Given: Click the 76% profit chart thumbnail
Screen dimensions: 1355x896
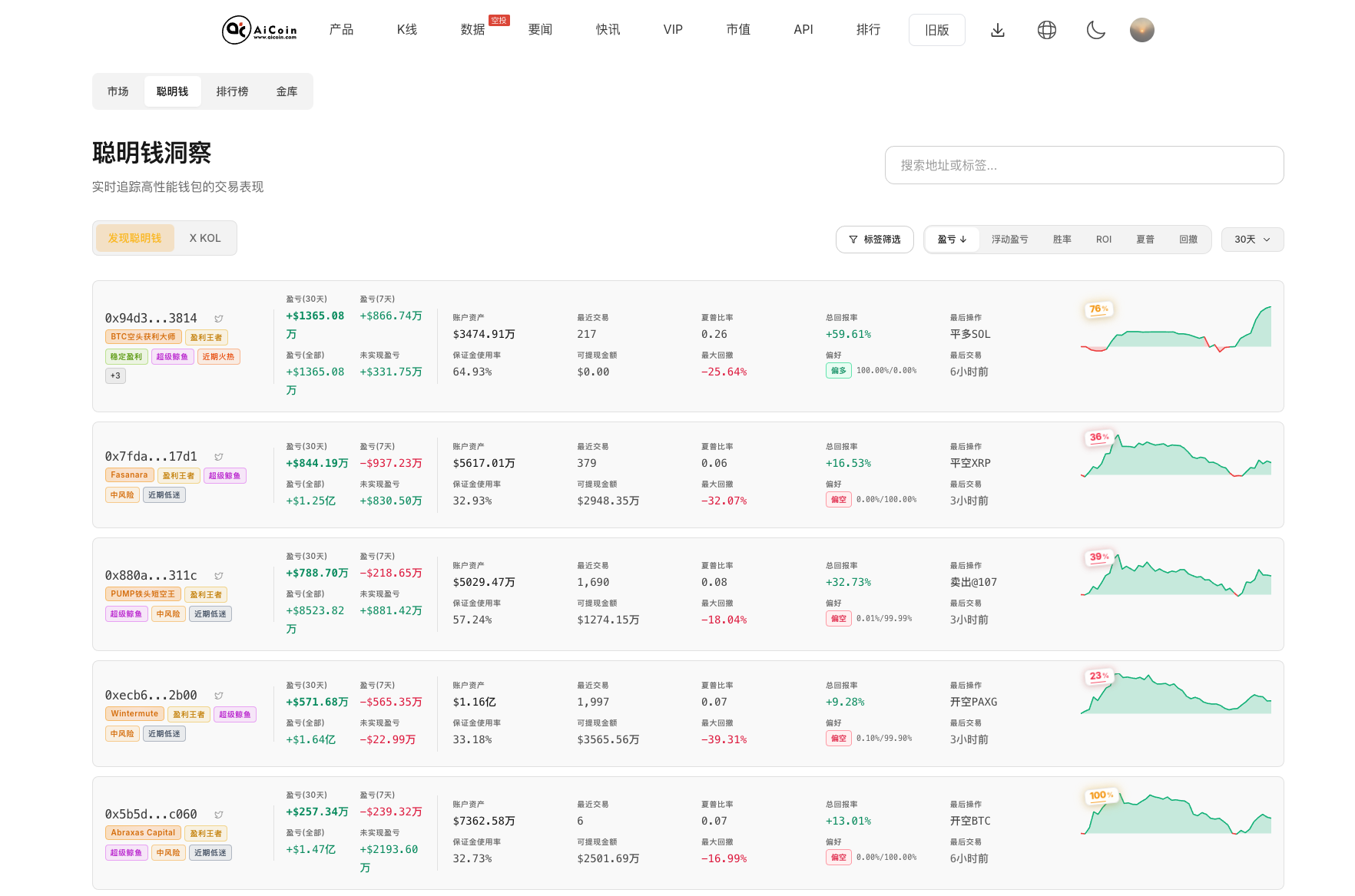Looking at the screenshot, I should (x=1175, y=329).
